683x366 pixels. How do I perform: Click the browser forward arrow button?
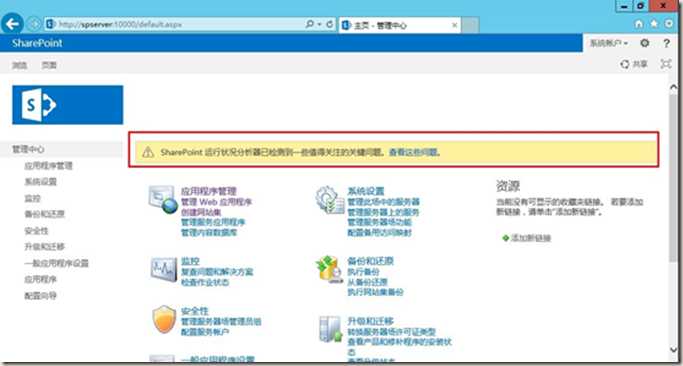click(34, 24)
